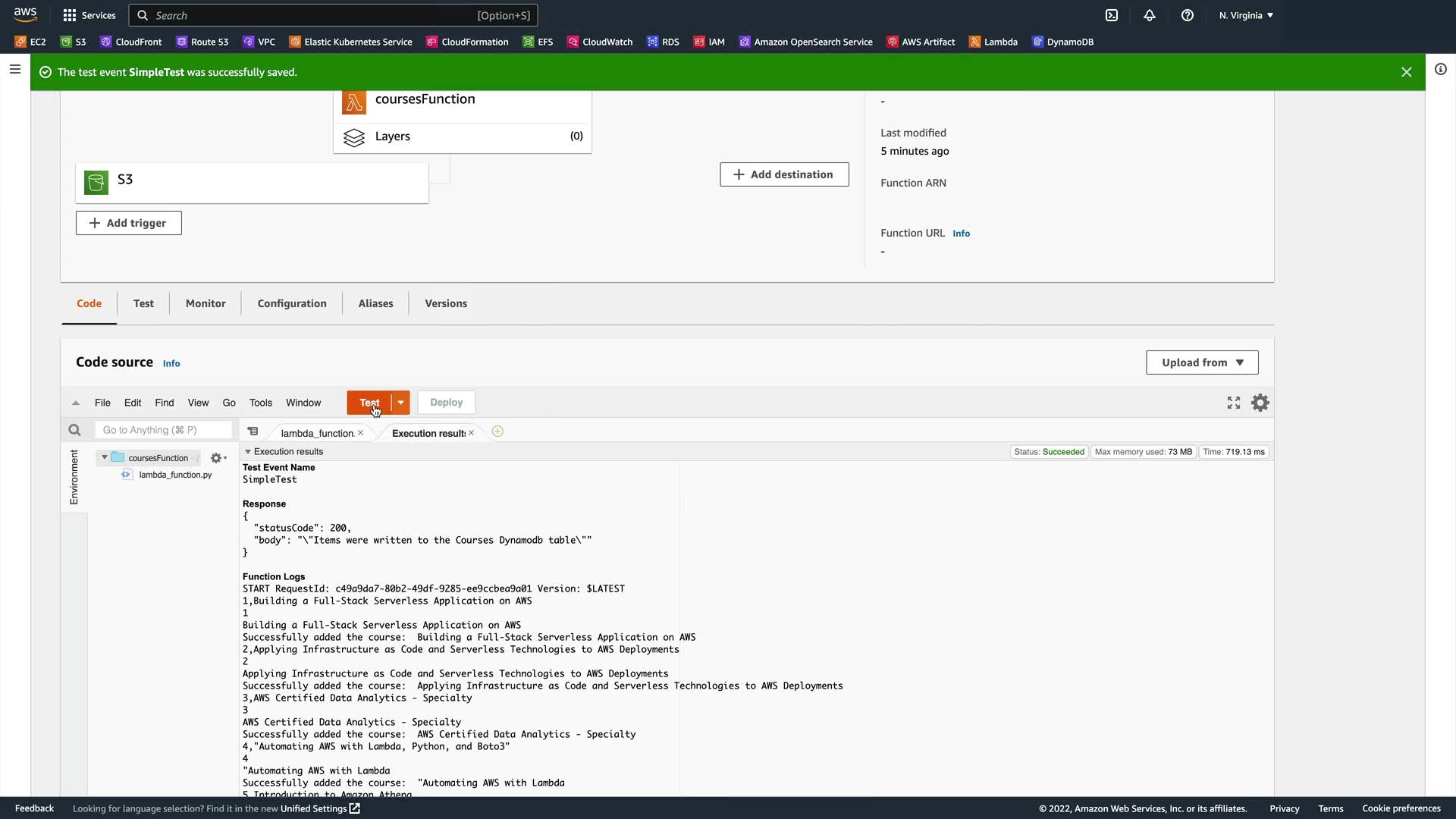Collapse the Execution results section
The width and height of the screenshot is (1456, 819).
248,452
